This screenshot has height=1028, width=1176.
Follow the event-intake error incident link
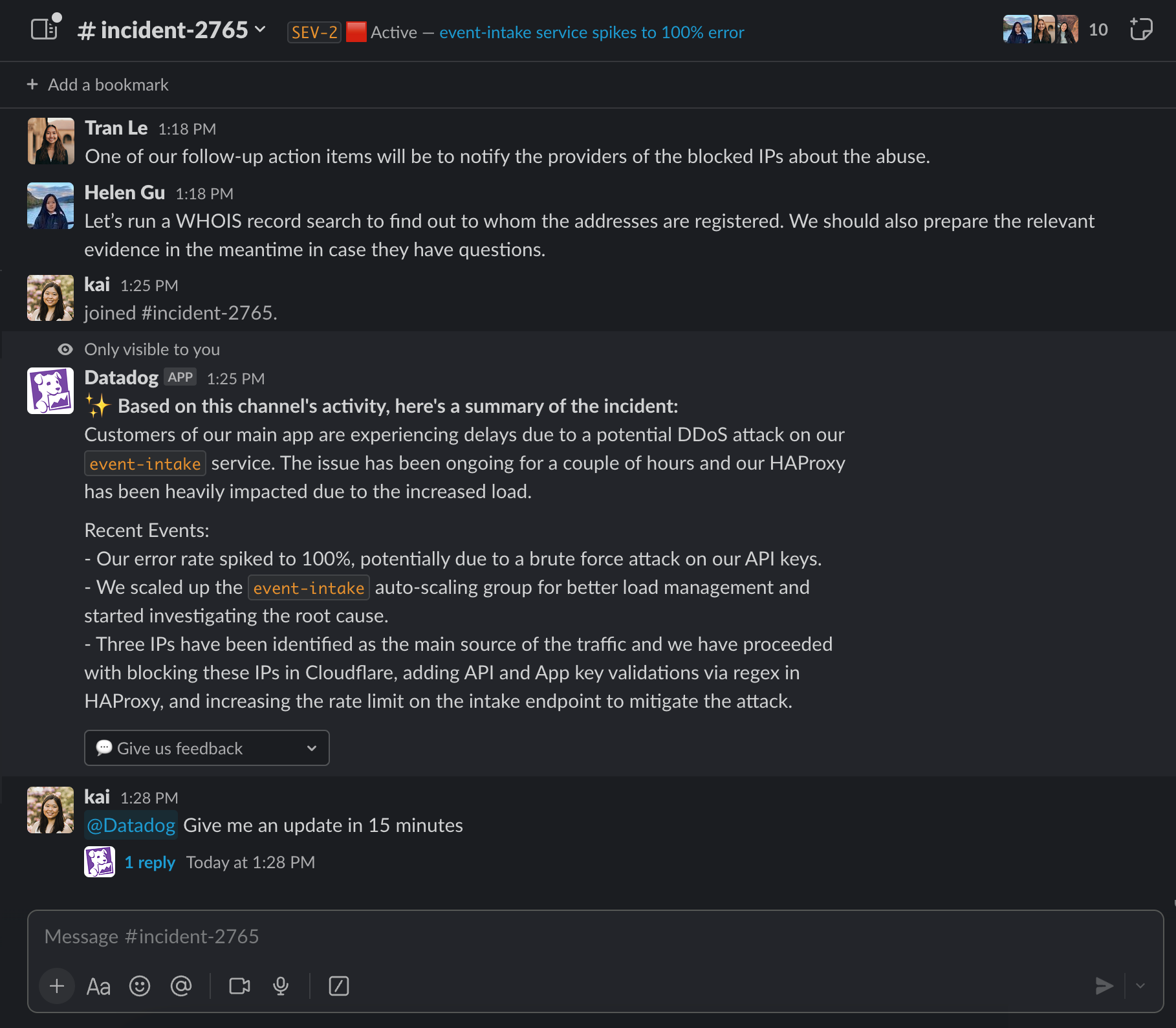pos(591,32)
